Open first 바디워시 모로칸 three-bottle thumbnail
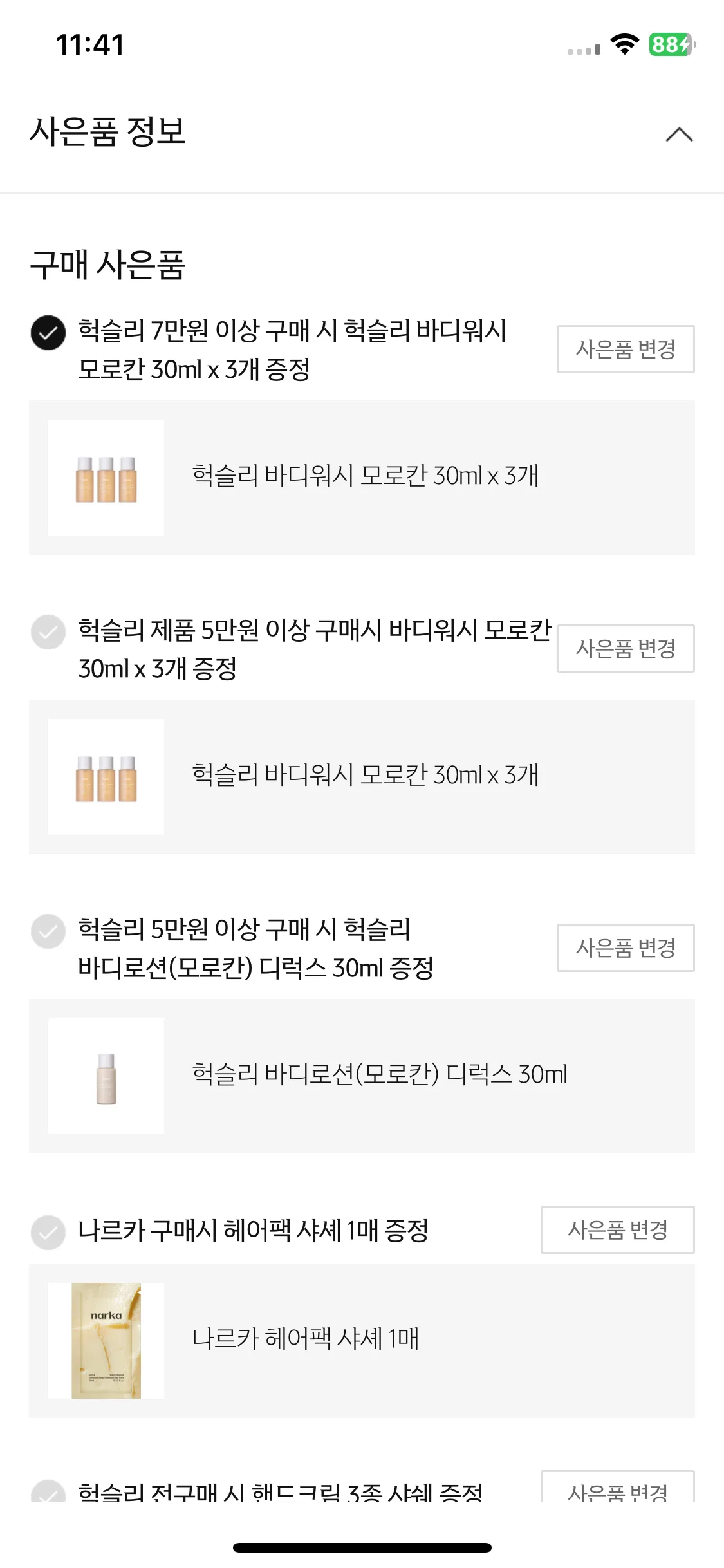The width and height of the screenshot is (724, 1568). point(106,478)
